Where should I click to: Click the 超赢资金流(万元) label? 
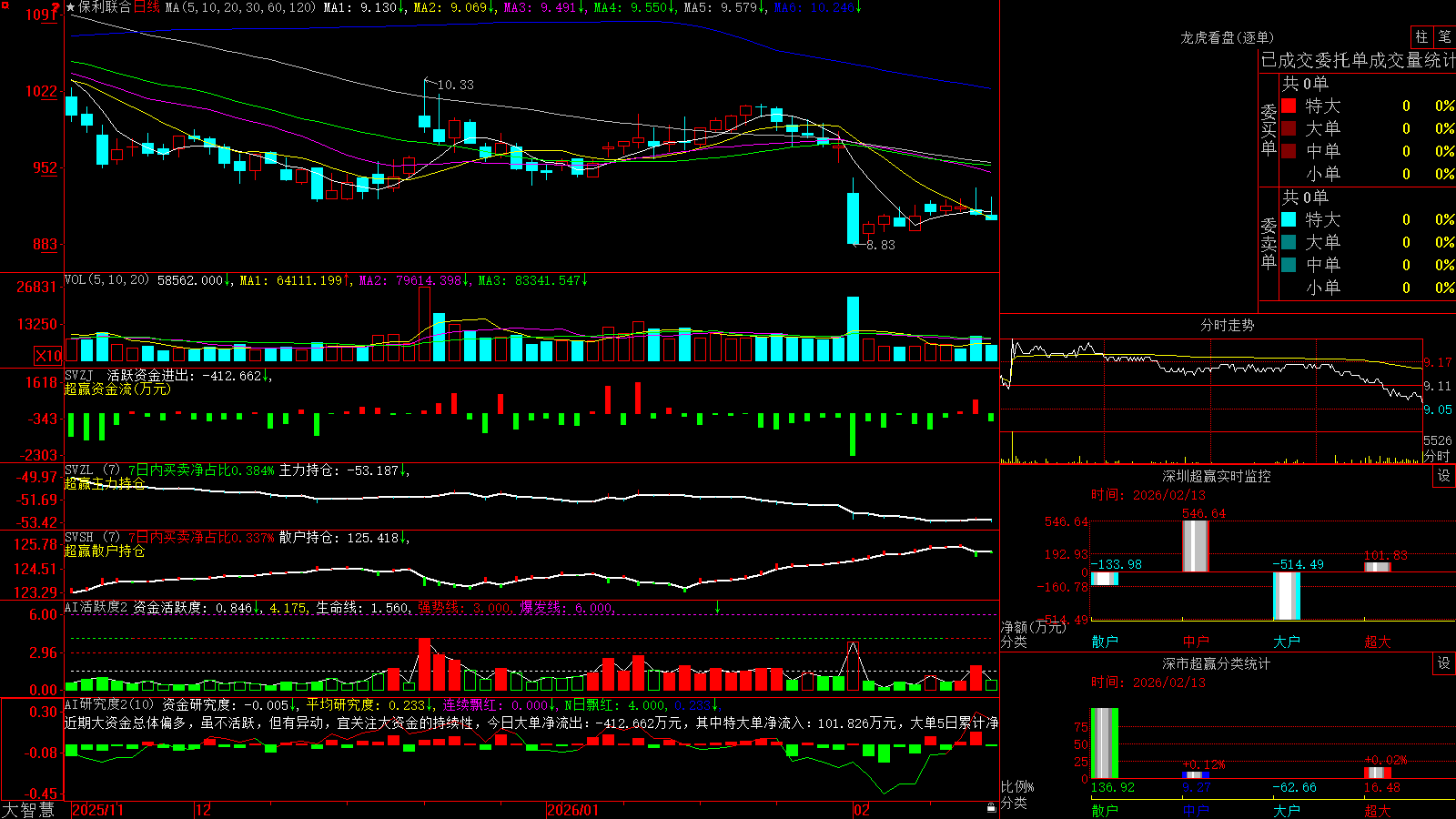pyautogui.click(x=116, y=389)
